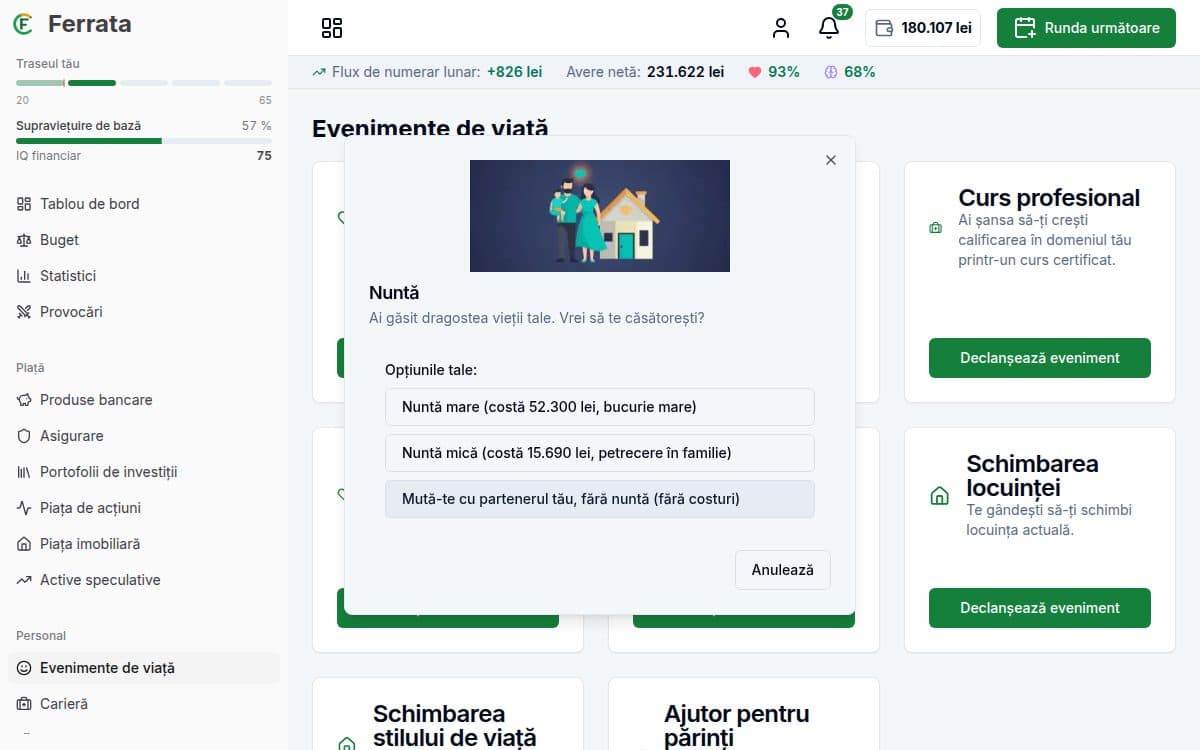Click the Produse bancare piggy icon
This screenshot has height=750, width=1200.
(x=24, y=400)
